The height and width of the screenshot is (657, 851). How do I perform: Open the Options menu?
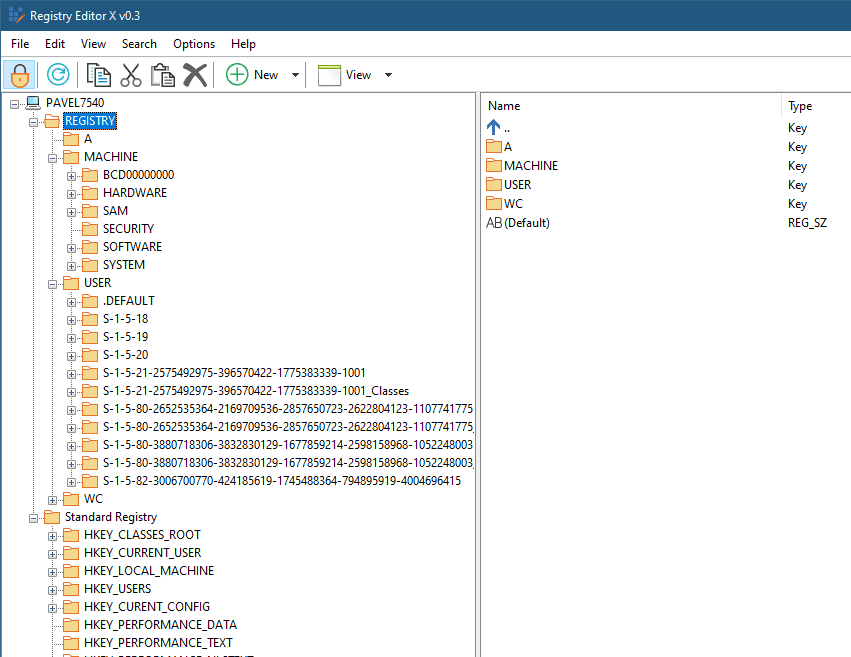pos(194,44)
